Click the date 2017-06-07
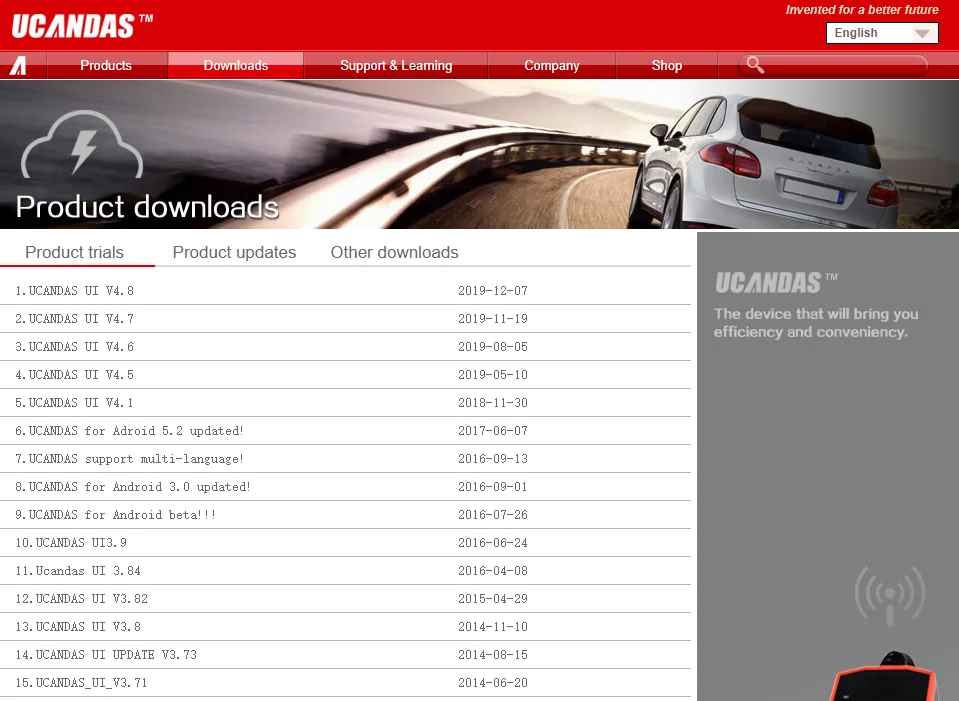The width and height of the screenshot is (959, 701). click(493, 431)
